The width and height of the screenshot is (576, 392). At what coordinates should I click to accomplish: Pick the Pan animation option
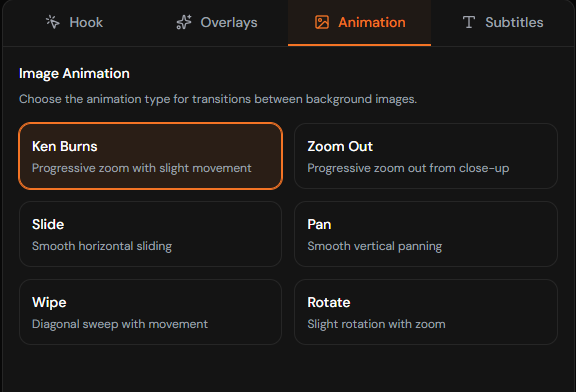tap(426, 234)
